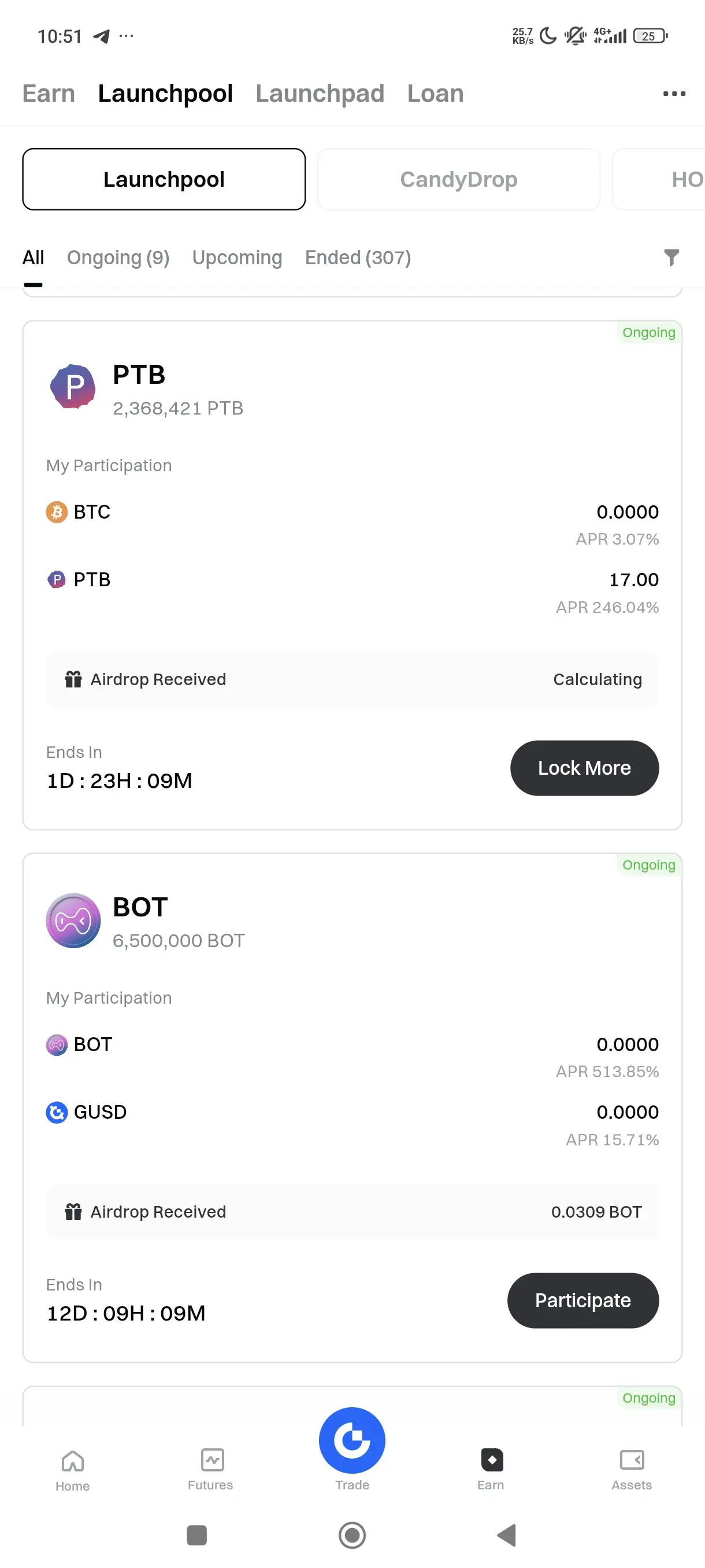Tap the PTB project logo
Image resolution: width=705 pixels, height=1568 pixels.
pos(73,387)
